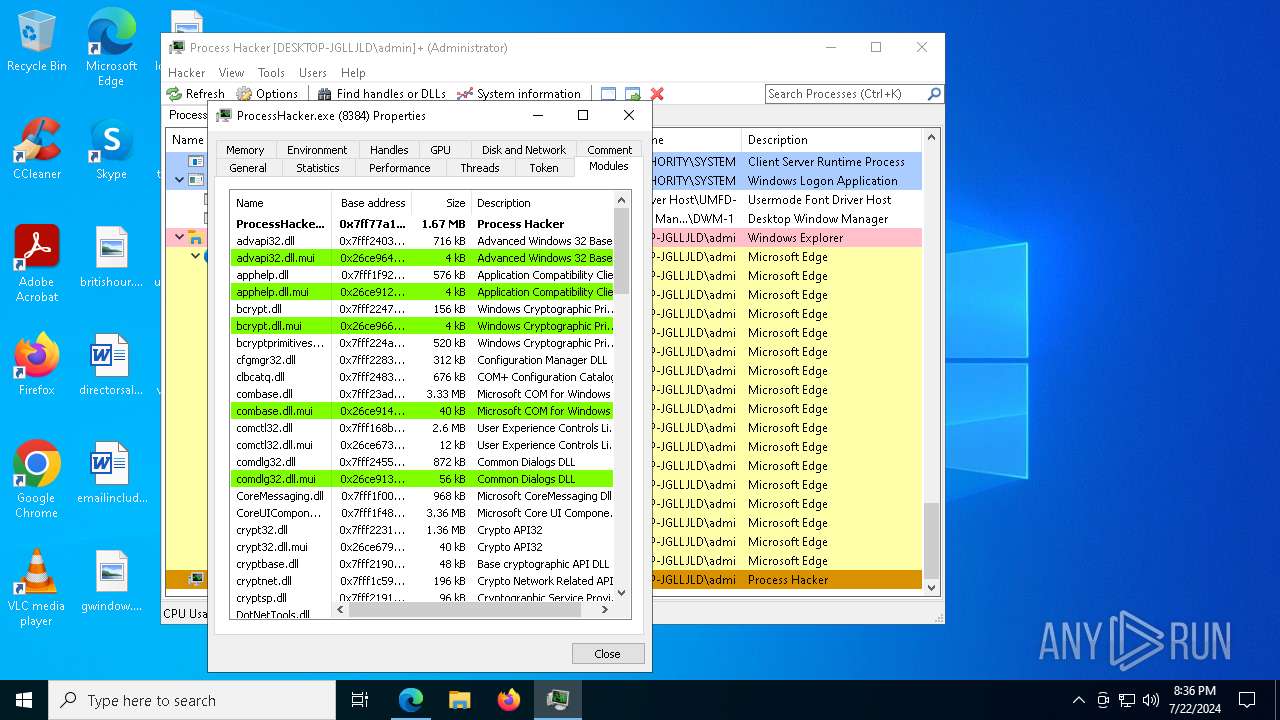Screen dimensions: 1280x720
Task: Open the emailinclud Word document on desktop
Action: pos(111,473)
